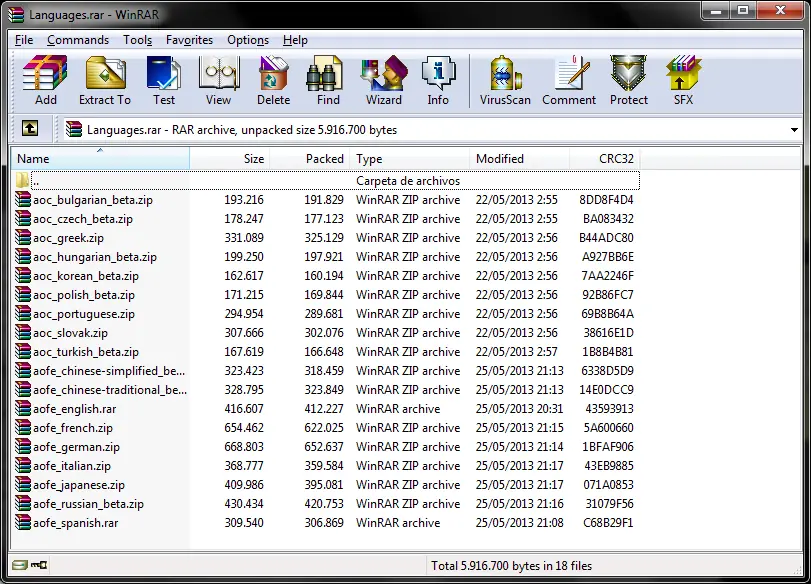Select aofe_chinese-simplified_be... file
This screenshot has height=584, width=811.
pyautogui.click(x=109, y=371)
